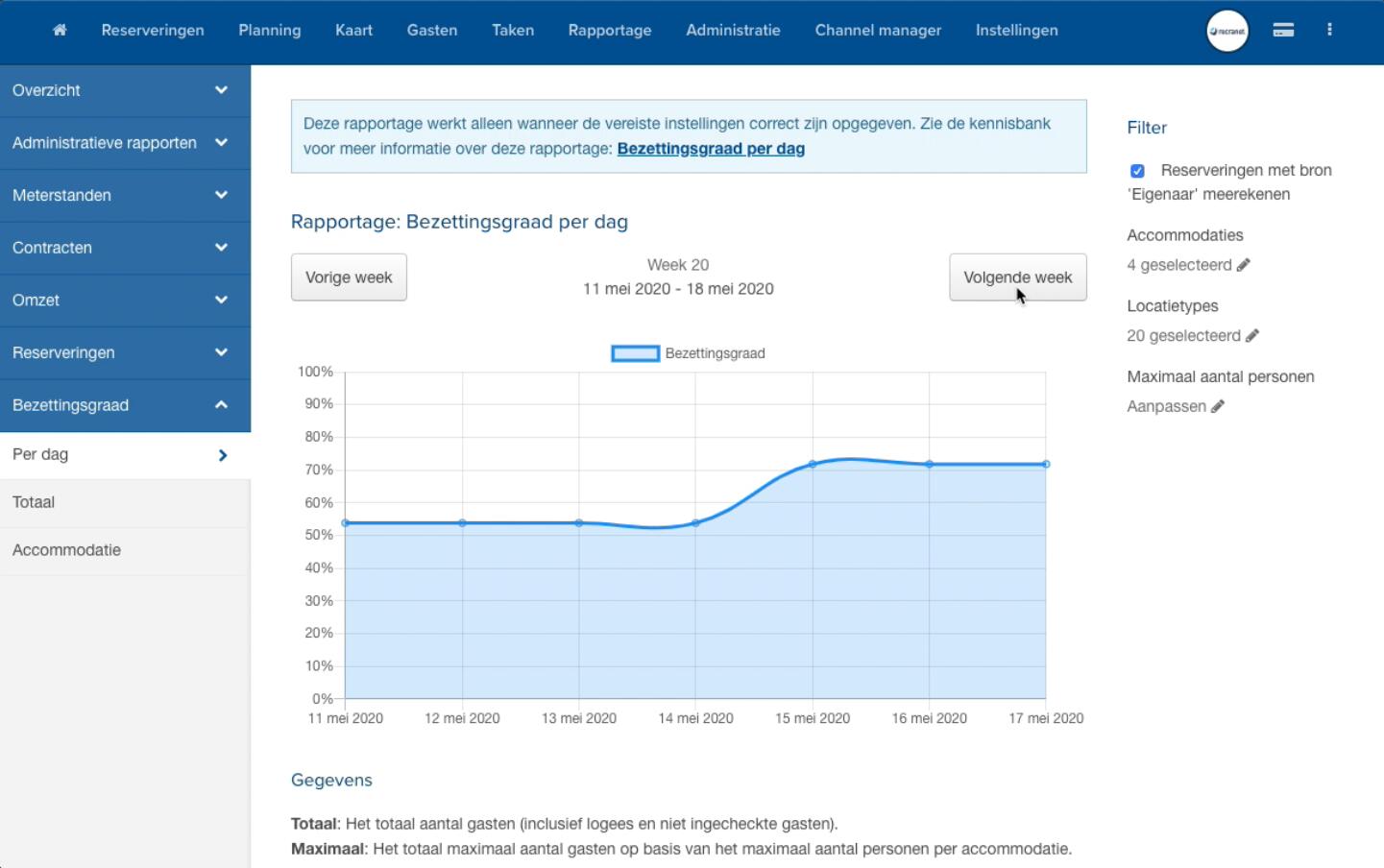
Task: Uncheck the 'Eigenaar' reserveringen checkbox
Action: (x=1137, y=171)
